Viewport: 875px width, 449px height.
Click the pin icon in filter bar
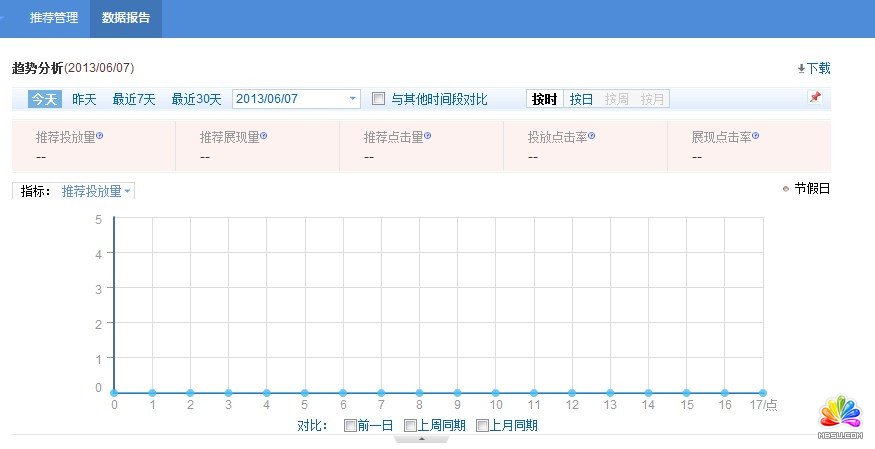coord(814,98)
